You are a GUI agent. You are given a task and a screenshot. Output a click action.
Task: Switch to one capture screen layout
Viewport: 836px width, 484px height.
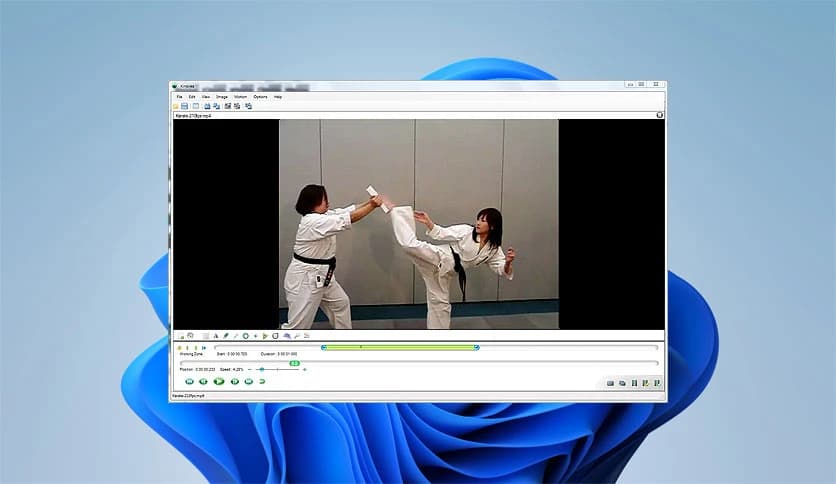[x=228, y=106]
